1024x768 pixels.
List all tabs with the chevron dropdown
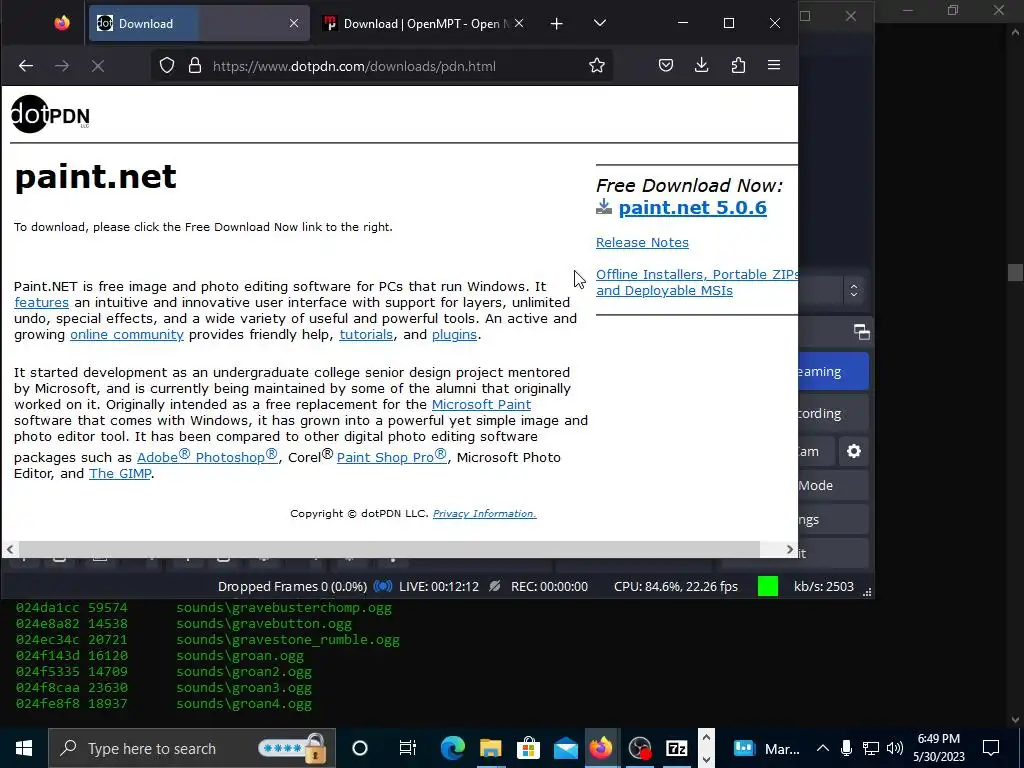(600, 24)
